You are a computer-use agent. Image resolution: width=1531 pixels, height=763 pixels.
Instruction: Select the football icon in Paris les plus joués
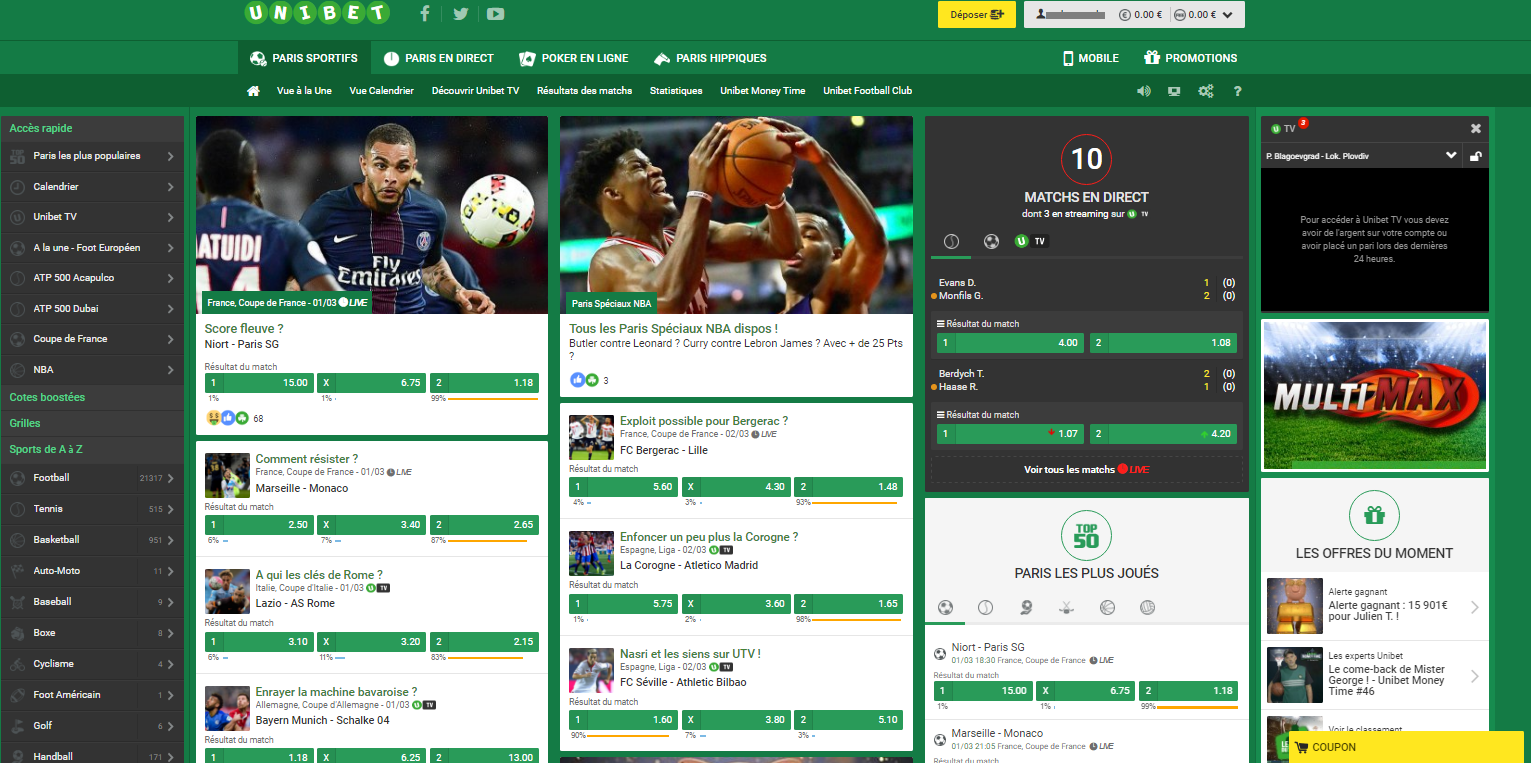click(x=945, y=607)
